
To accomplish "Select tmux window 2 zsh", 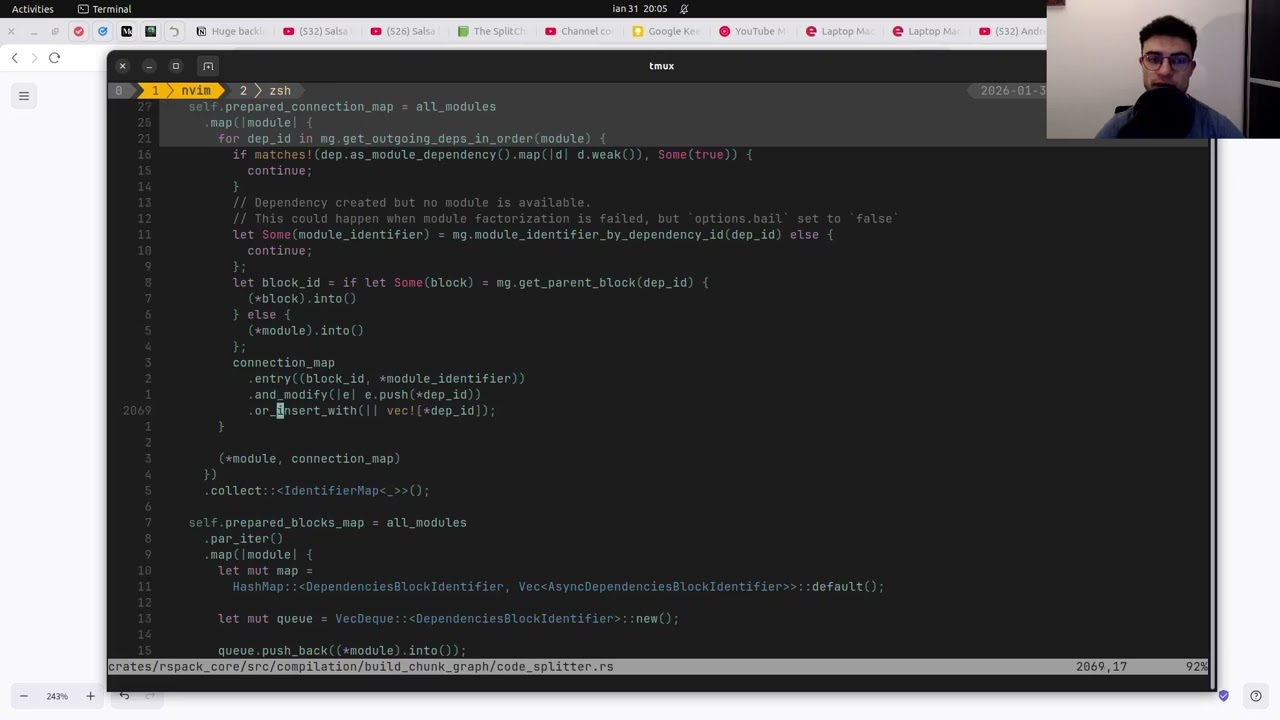I will tap(265, 91).
